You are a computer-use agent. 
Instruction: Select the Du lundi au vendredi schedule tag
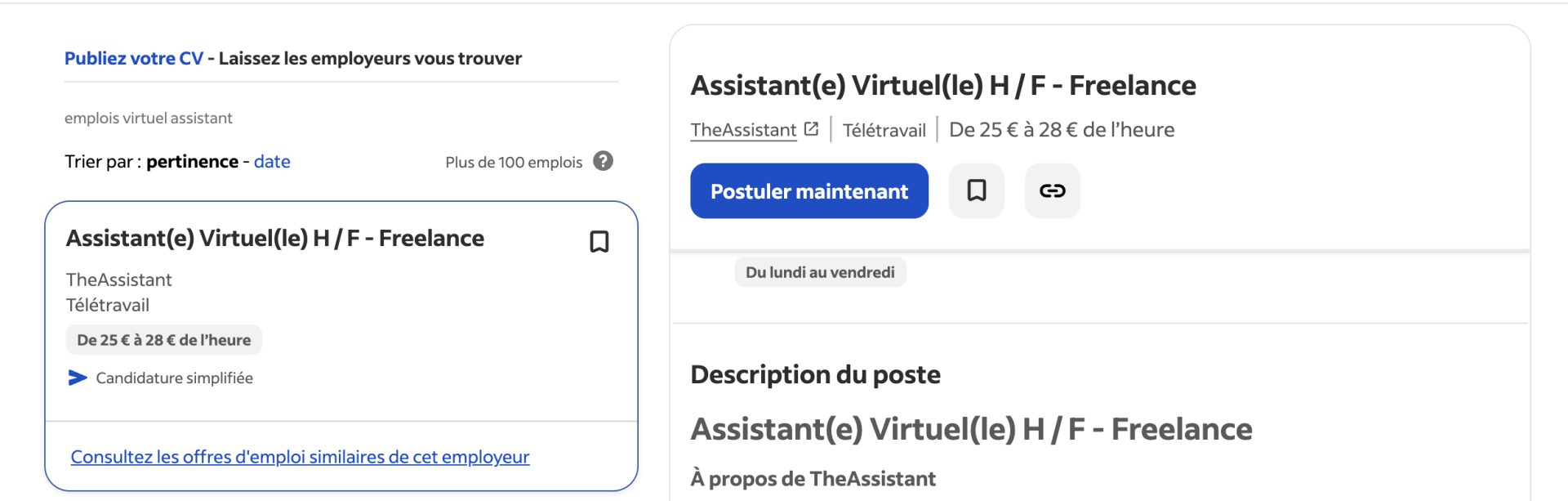click(x=820, y=271)
